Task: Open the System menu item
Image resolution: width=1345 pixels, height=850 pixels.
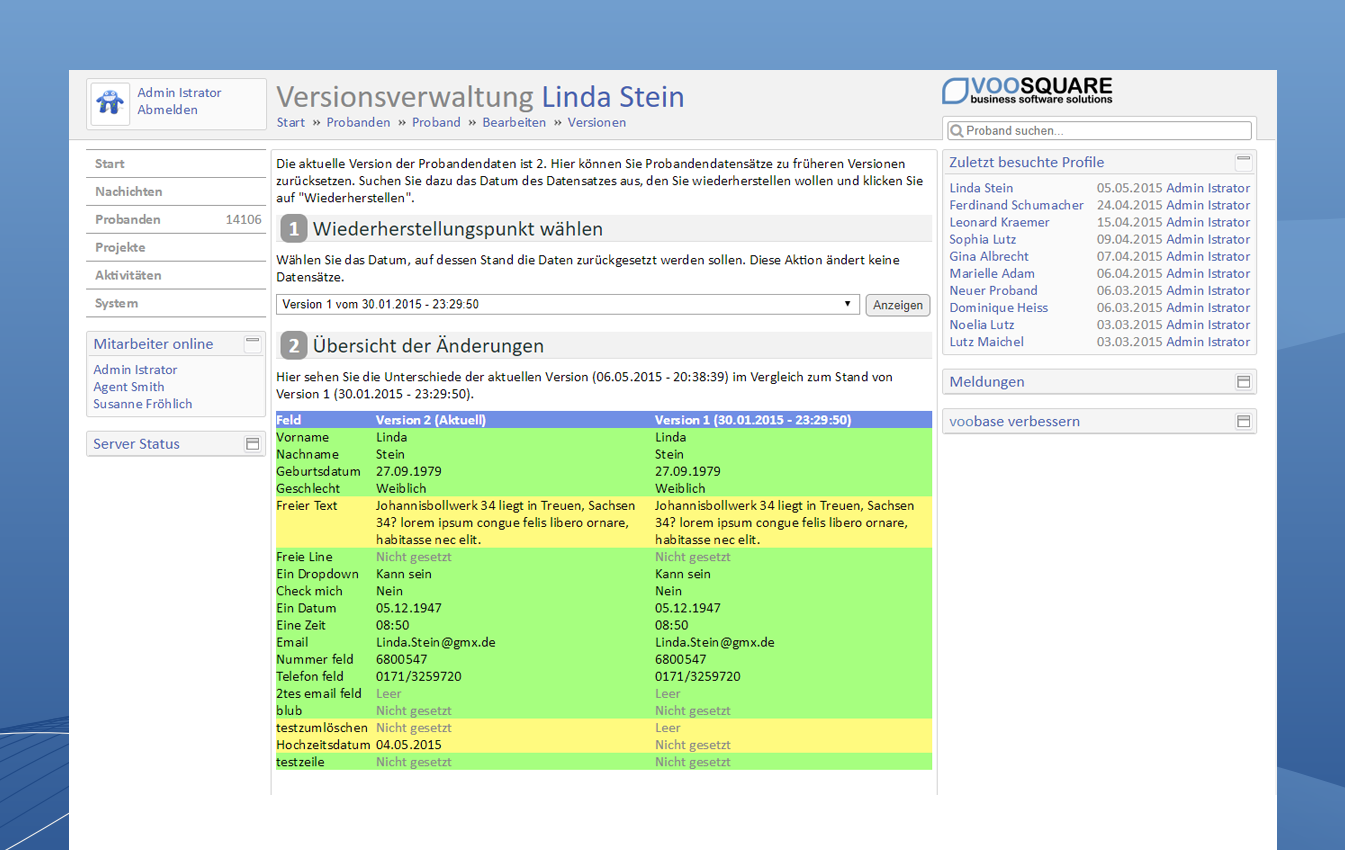Action: click(x=176, y=304)
